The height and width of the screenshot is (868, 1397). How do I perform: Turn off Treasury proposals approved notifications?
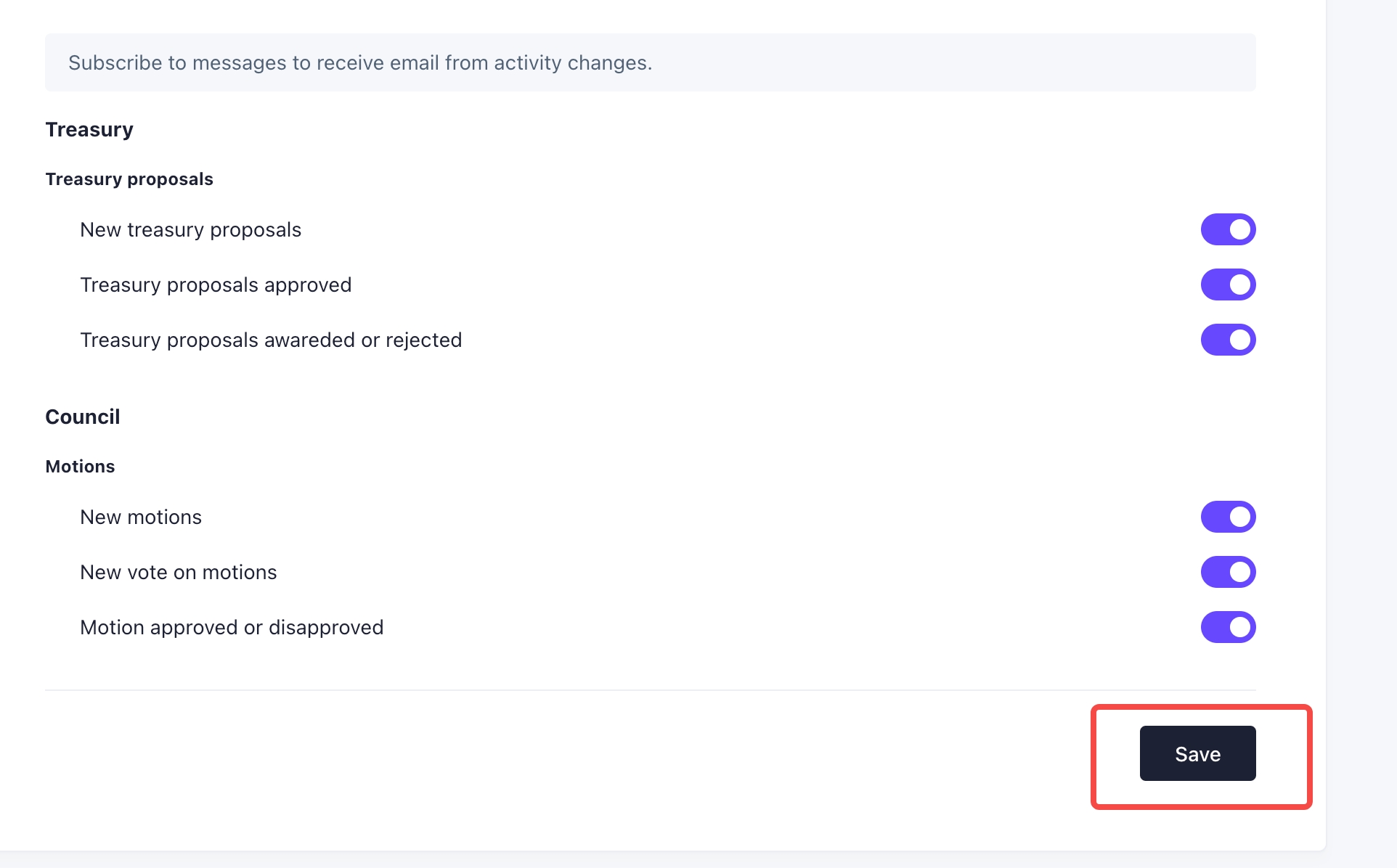1228,284
